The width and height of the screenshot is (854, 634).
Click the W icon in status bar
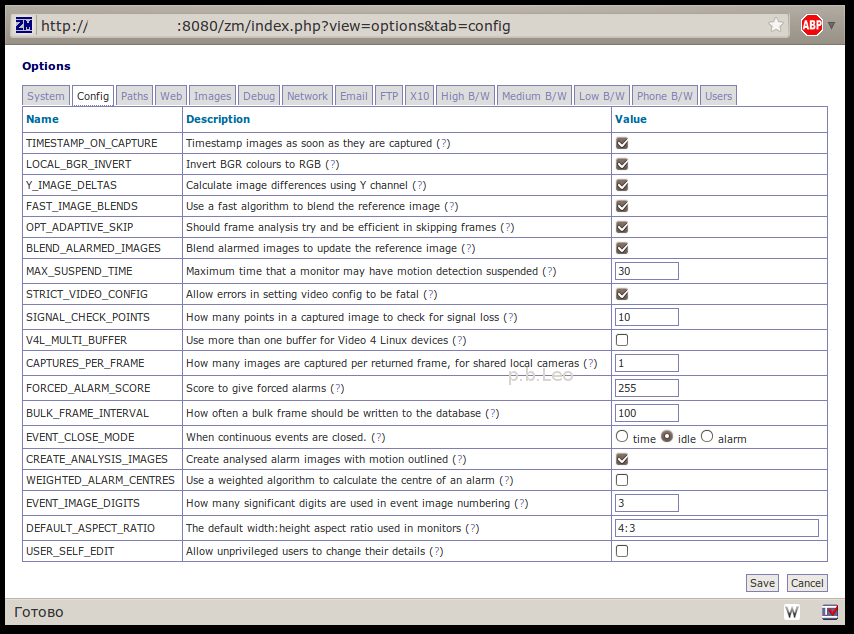[x=791, y=612]
